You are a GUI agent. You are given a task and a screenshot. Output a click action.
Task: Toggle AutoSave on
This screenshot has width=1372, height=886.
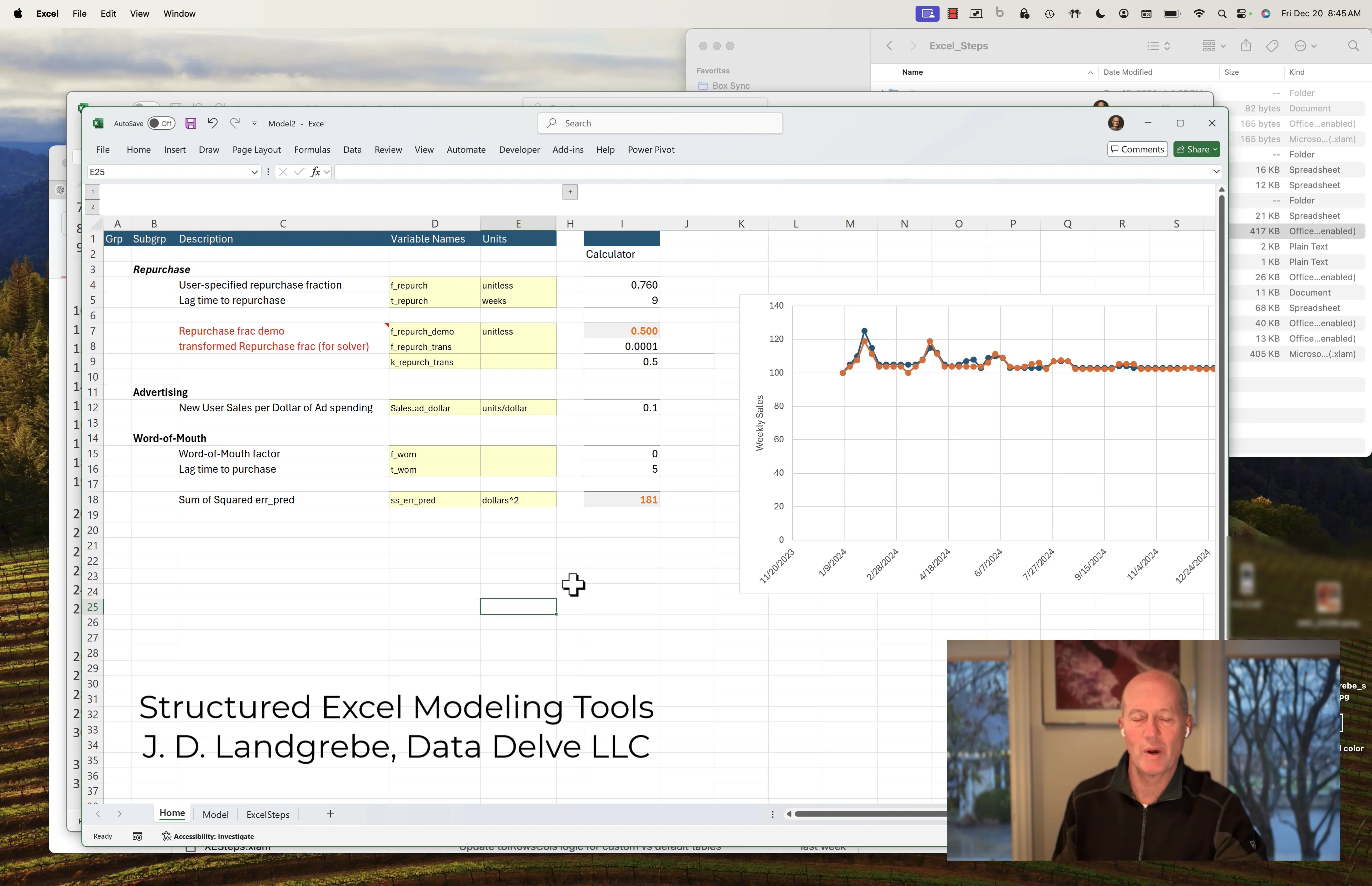click(161, 123)
